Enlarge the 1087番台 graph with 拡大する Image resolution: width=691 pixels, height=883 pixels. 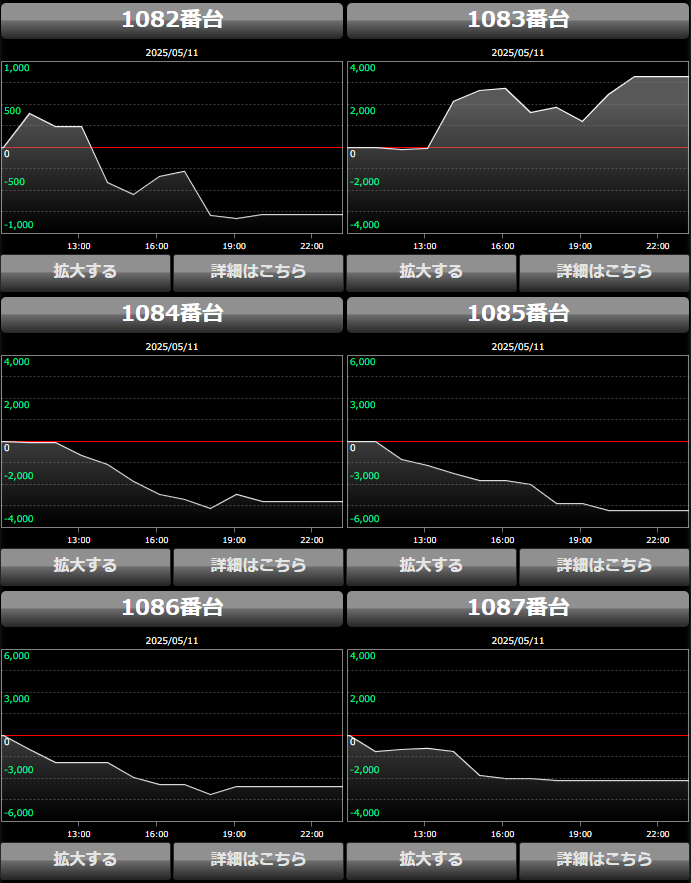[431, 860]
